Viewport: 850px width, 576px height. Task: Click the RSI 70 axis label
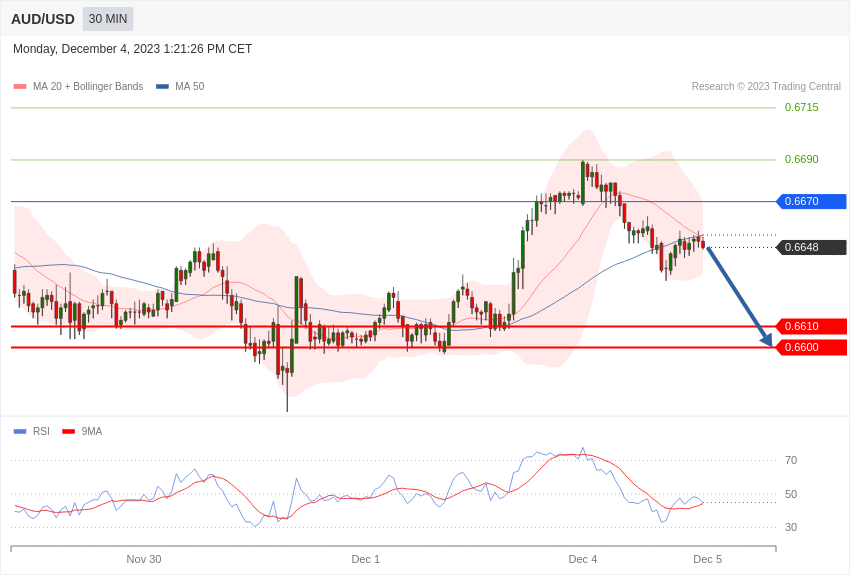pos(791,460)
